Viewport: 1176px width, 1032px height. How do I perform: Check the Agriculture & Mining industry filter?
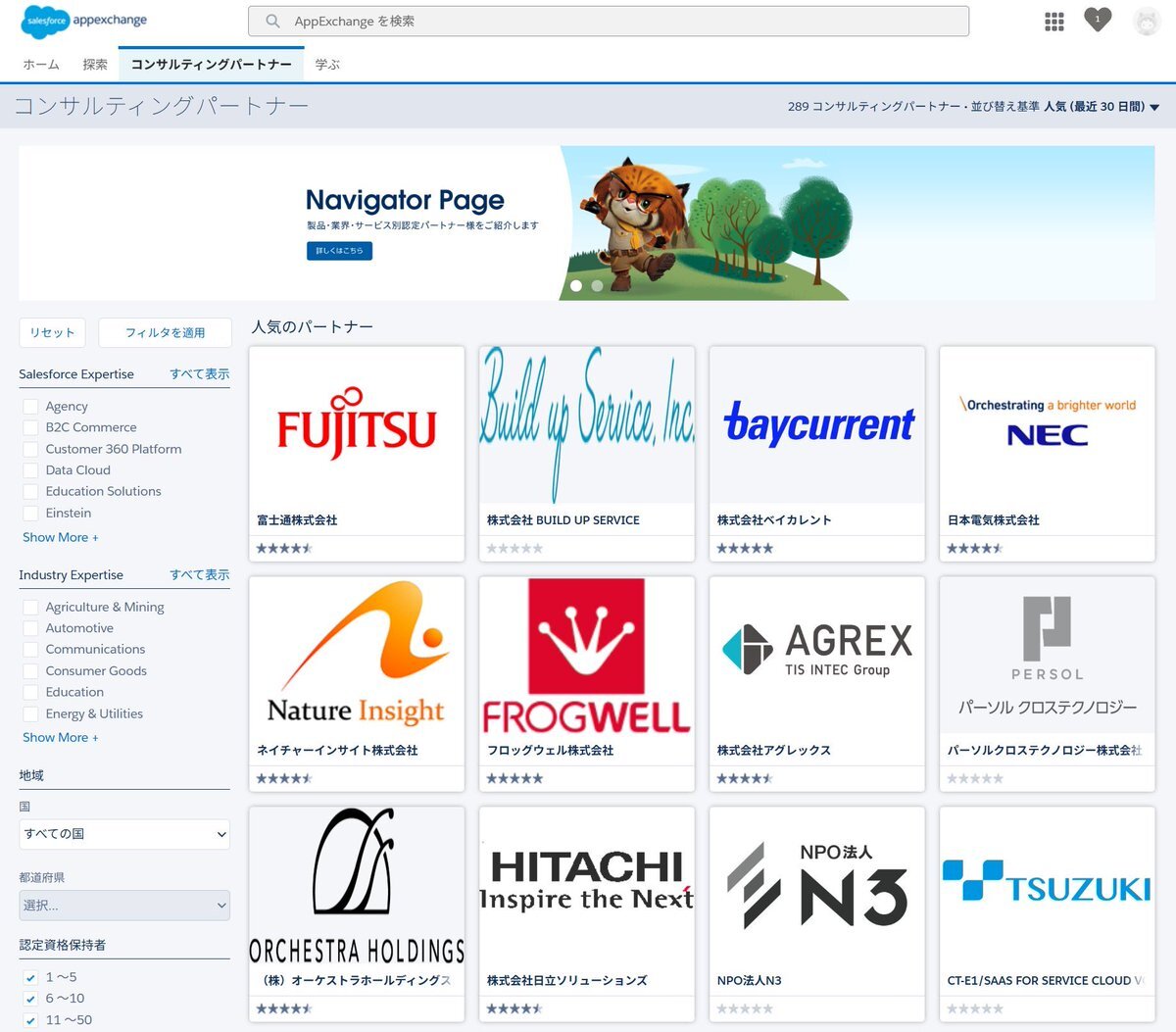coord(30,608)
